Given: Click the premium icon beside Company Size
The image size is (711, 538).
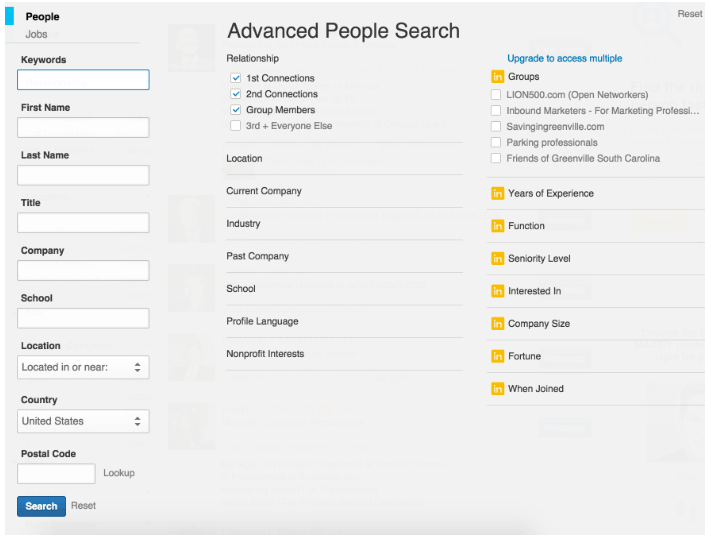Looking at the screenshot, I should tap(497, 324).
